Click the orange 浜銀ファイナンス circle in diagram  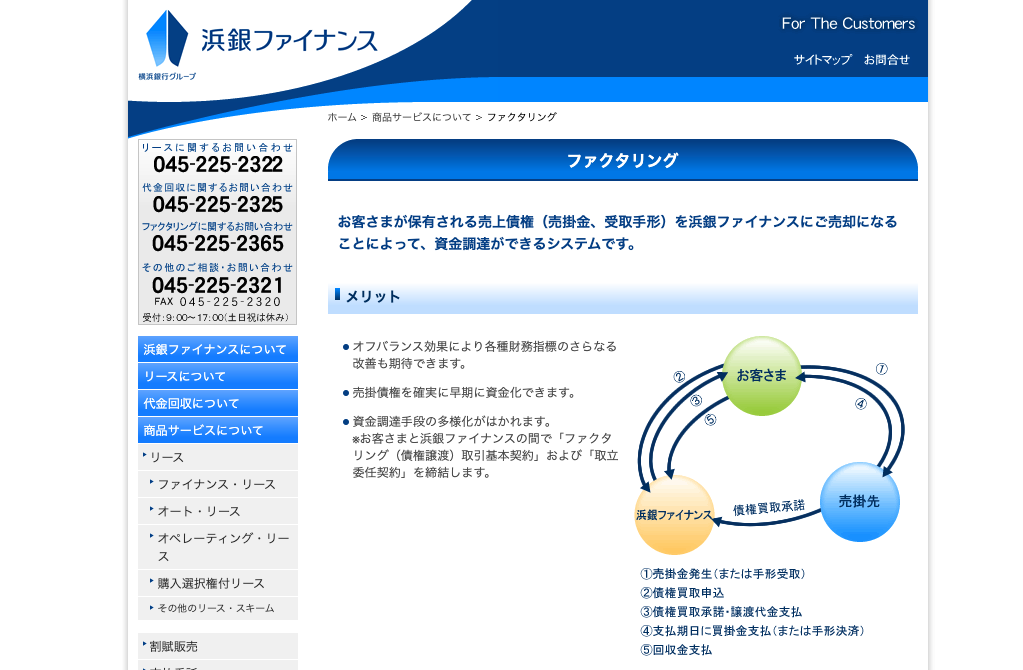pos(674,515)
